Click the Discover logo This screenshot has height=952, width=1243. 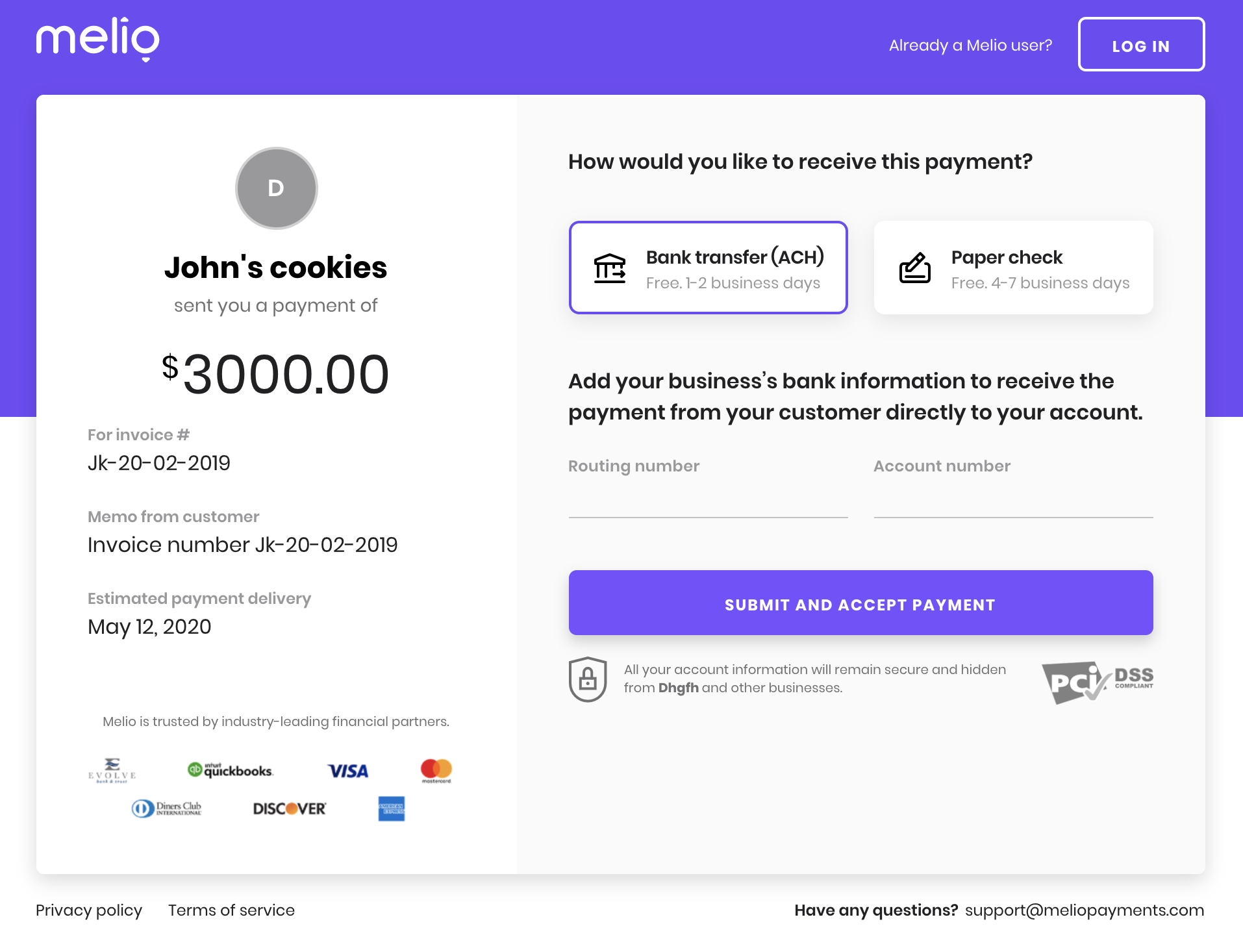tap(290, 808)
